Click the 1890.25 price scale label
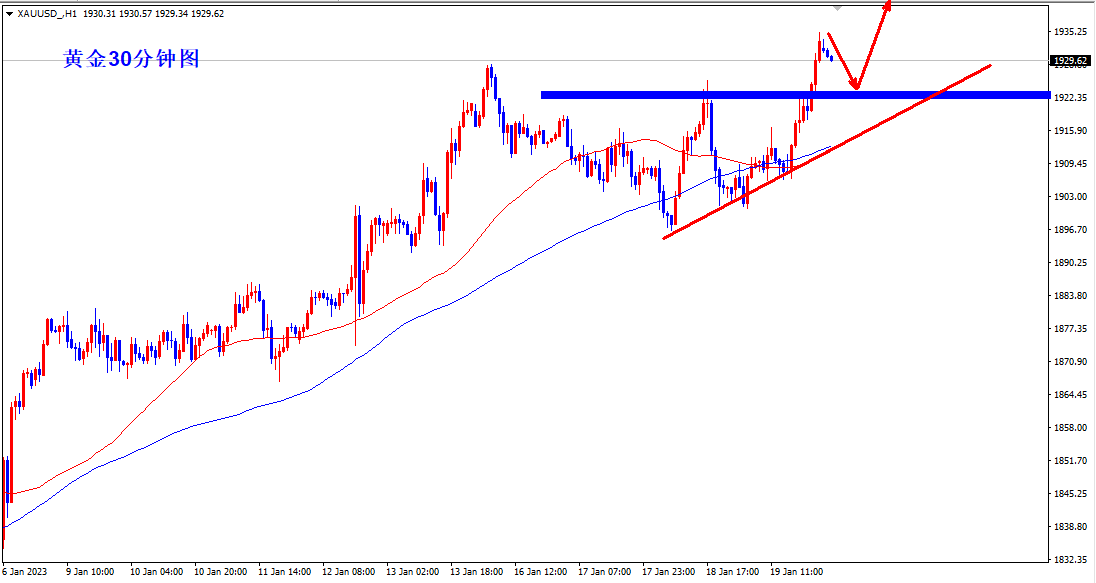Screen dimensions: 1096x583 [x=1070, y=263]
